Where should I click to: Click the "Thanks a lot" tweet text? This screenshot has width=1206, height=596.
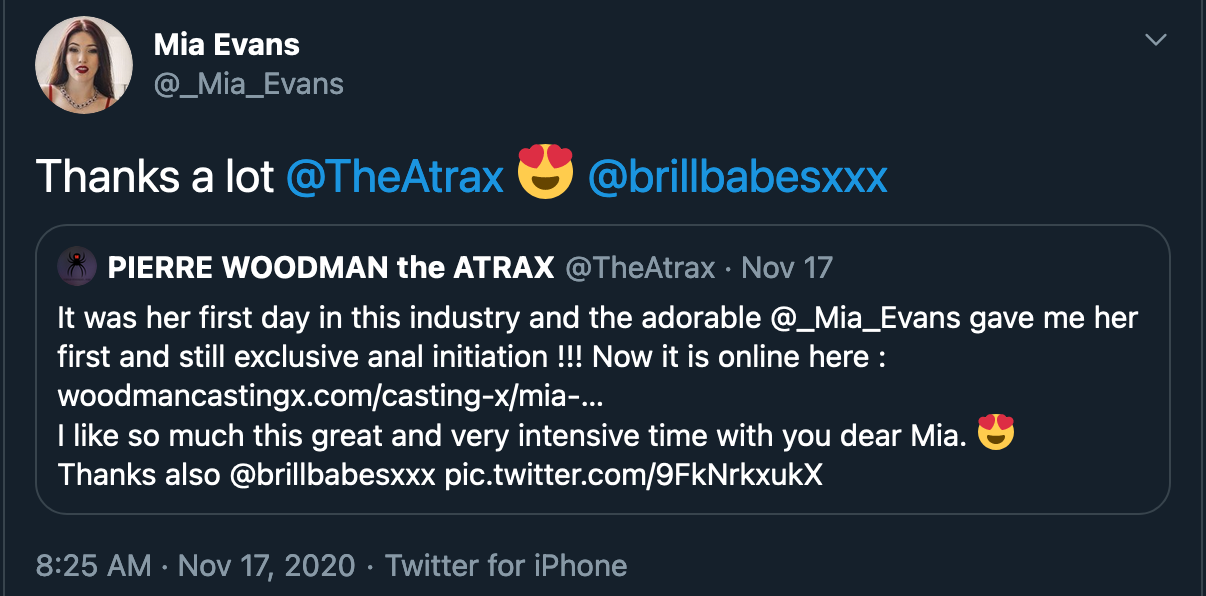pyautogui.click(x=155, y=177)
